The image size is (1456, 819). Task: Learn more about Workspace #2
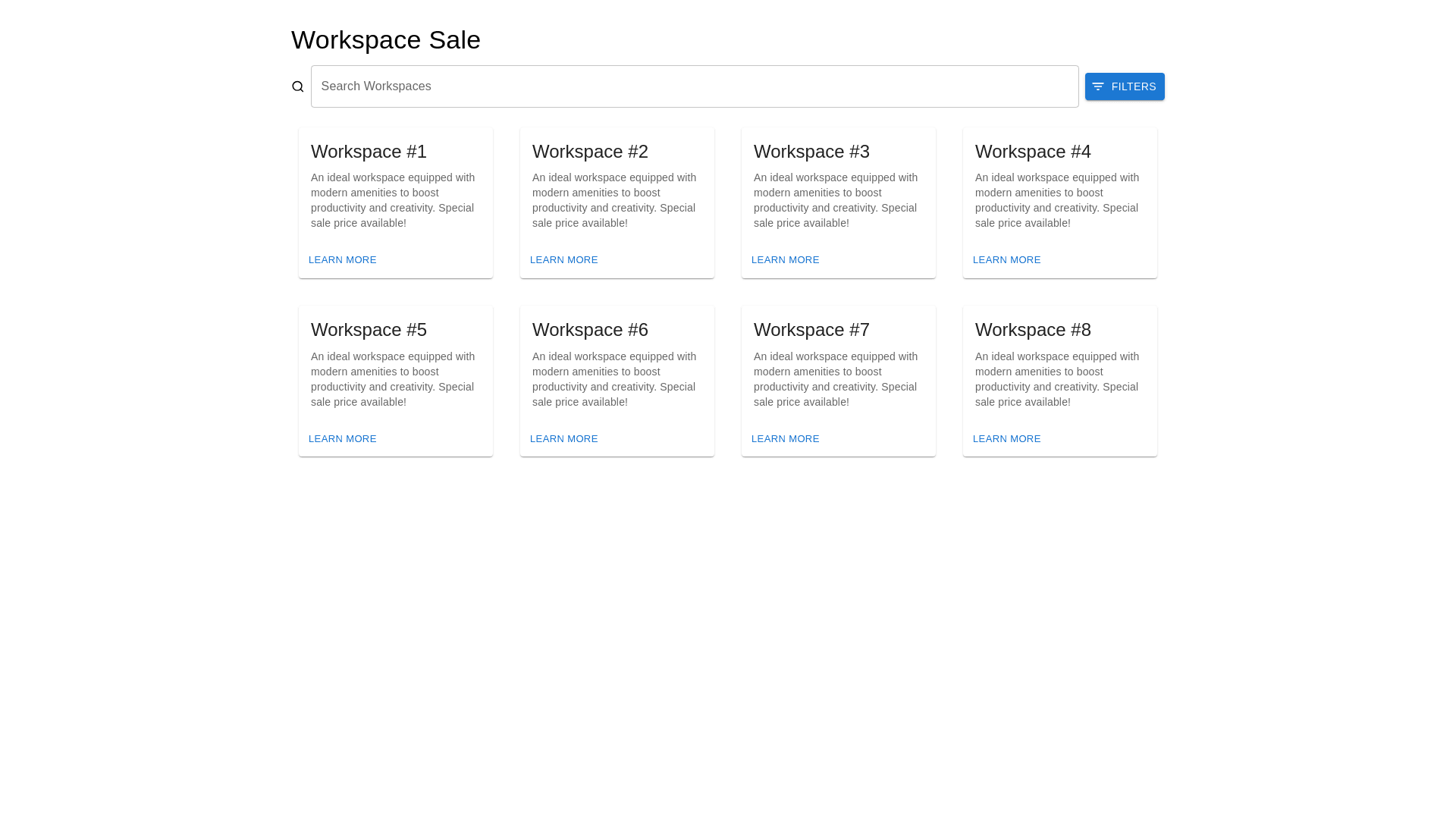pyautogui.click(x=563, y=260)
